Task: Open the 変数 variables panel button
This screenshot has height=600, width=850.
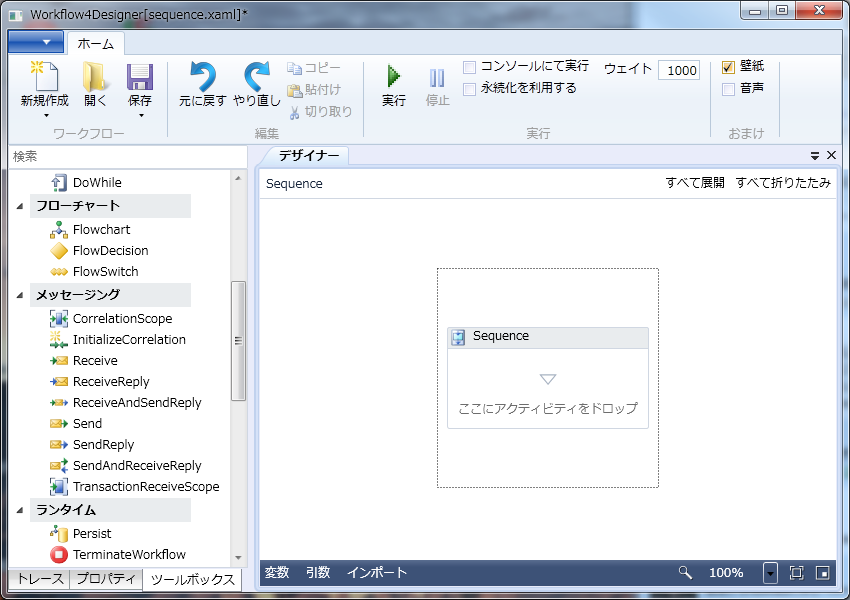Action: pyautogui.click(x=277, y=572)
